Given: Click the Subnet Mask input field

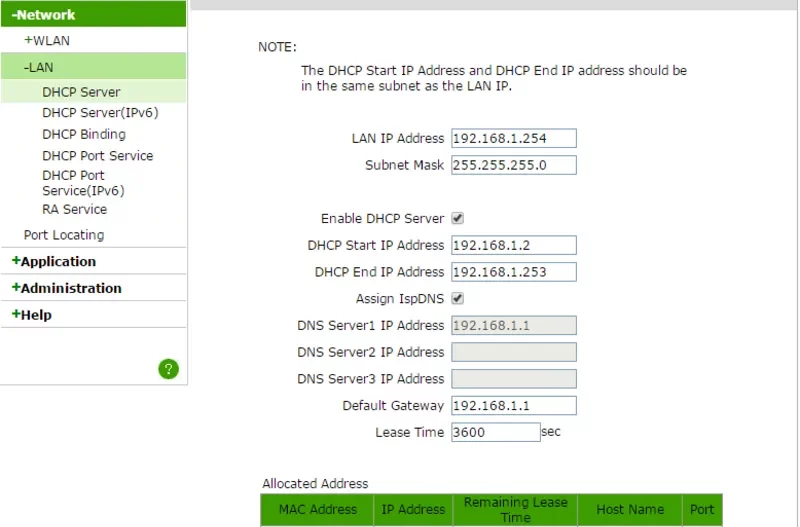Looking at the screenshot, I should (x=513, y=165).
